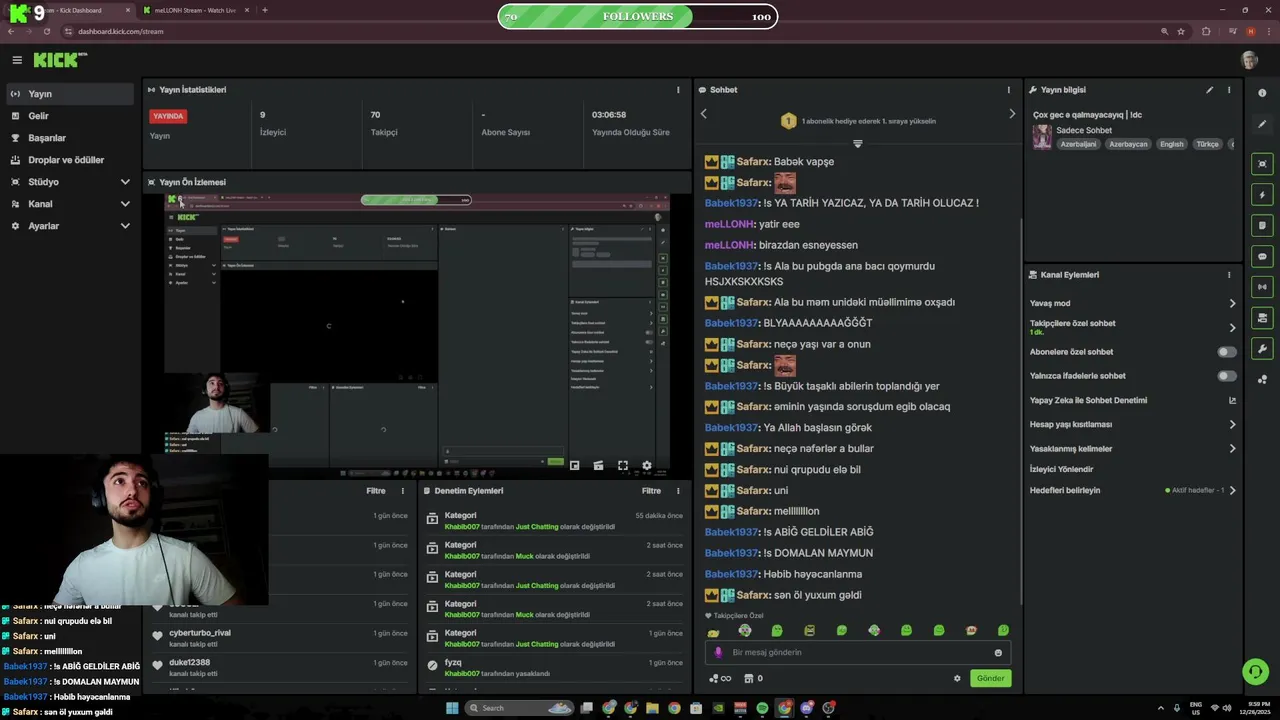Toggle the broadcast signal widget icon
This screenshot has height=720, width=1280.
click(1262, 287)
